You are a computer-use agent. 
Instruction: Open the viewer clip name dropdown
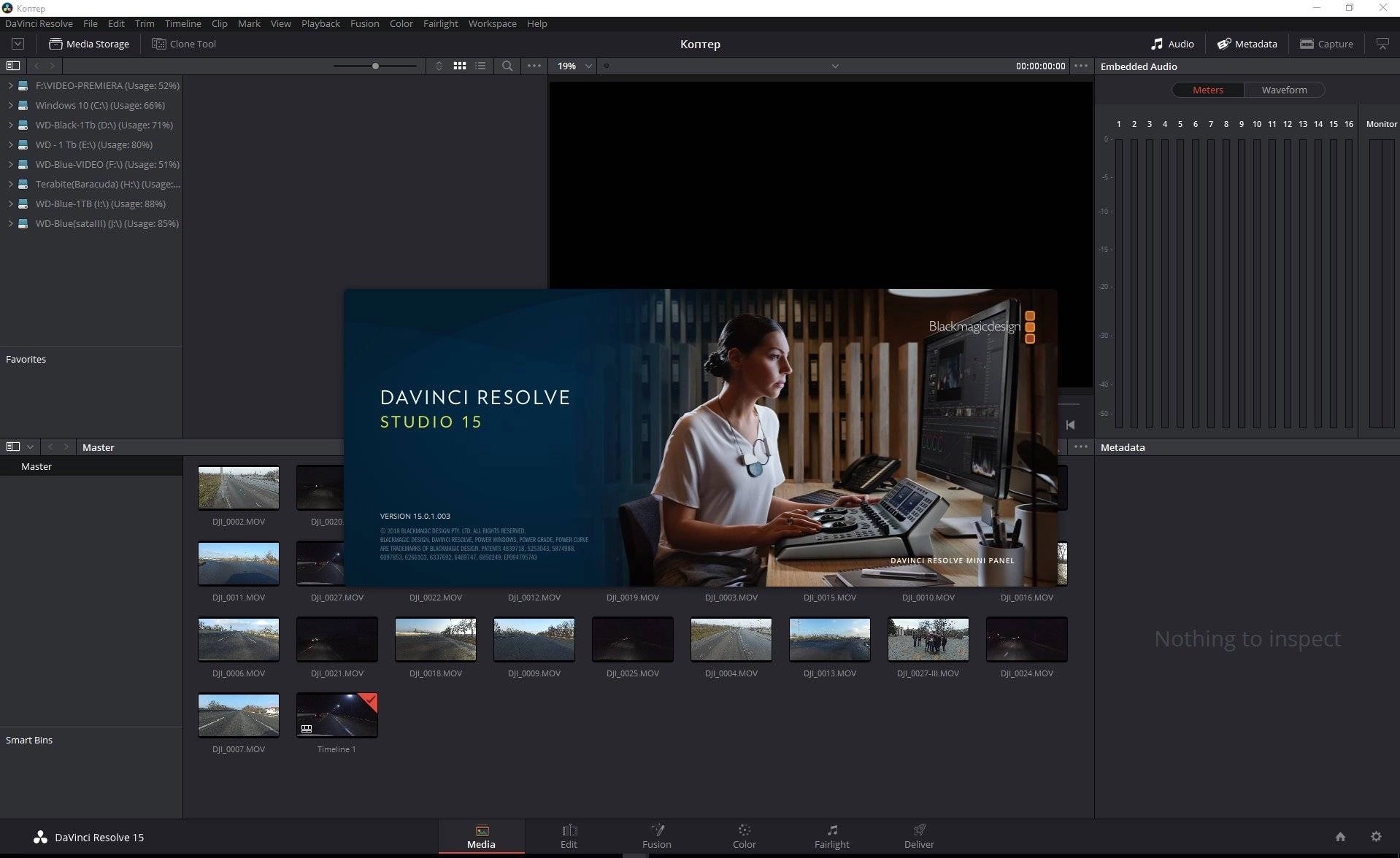pos(835,66)
